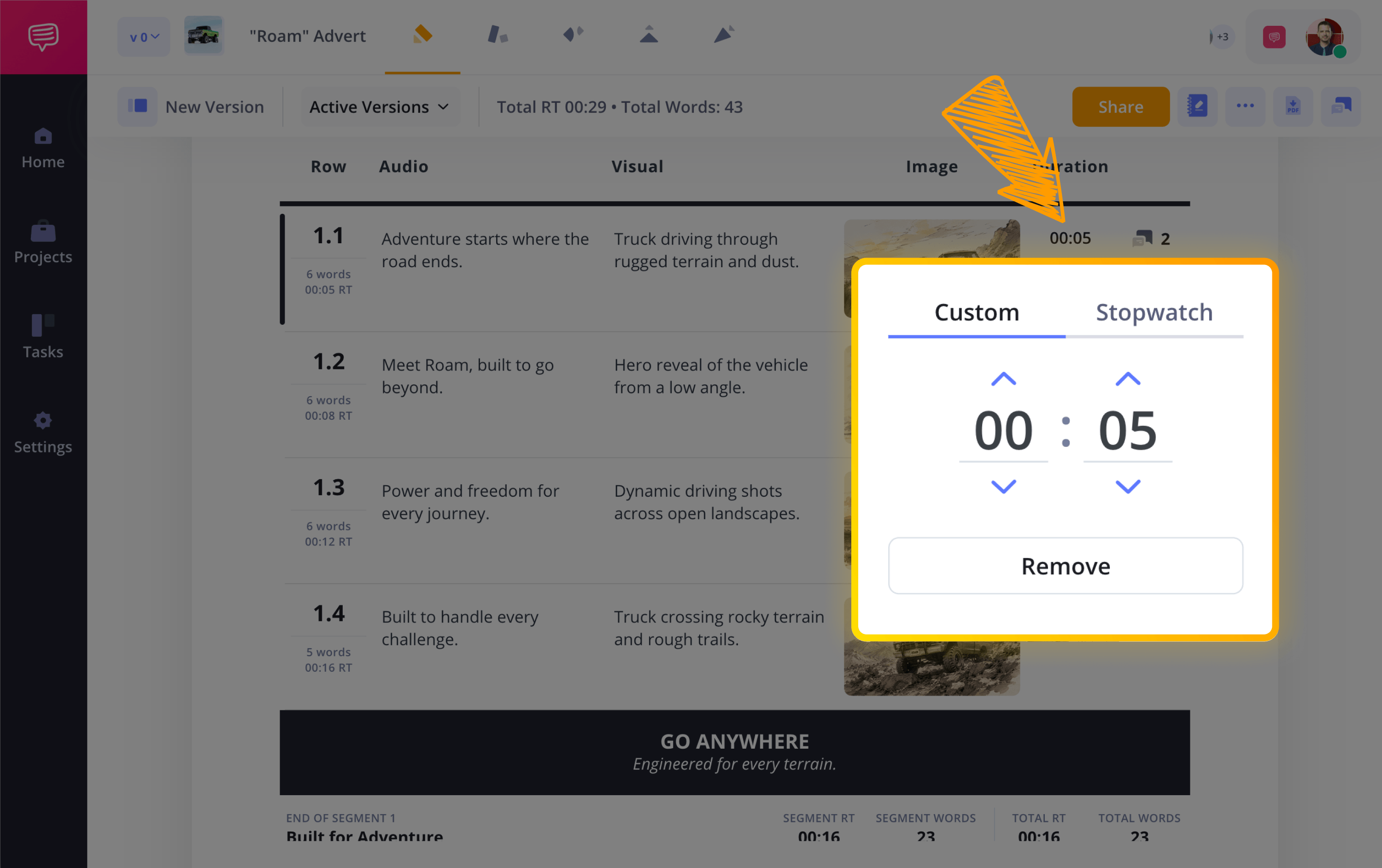Click the Row column header

(328, 166)
